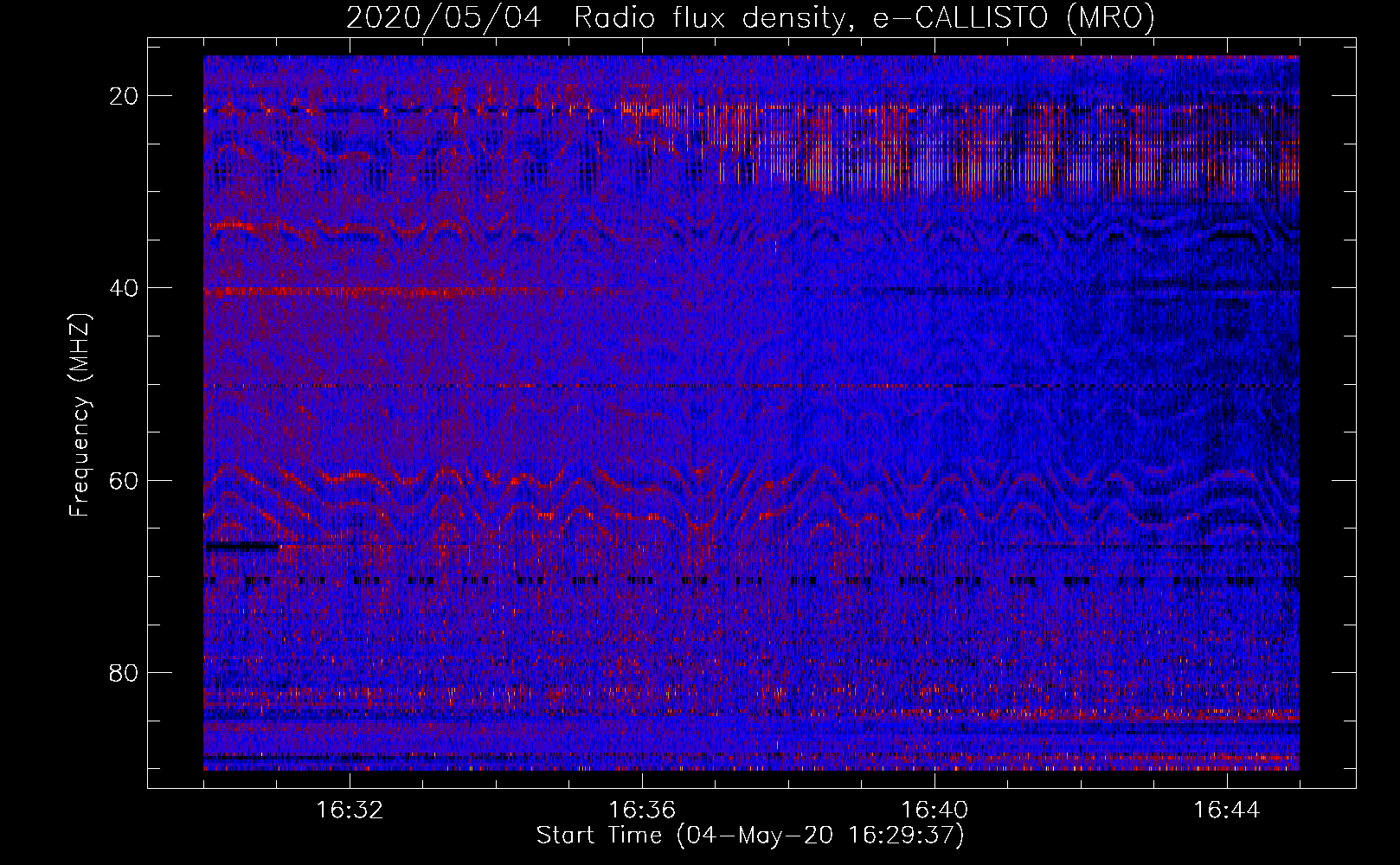Click the '20' frequency tick label
The image size is (1400, 865).
(x=125, y=96)
